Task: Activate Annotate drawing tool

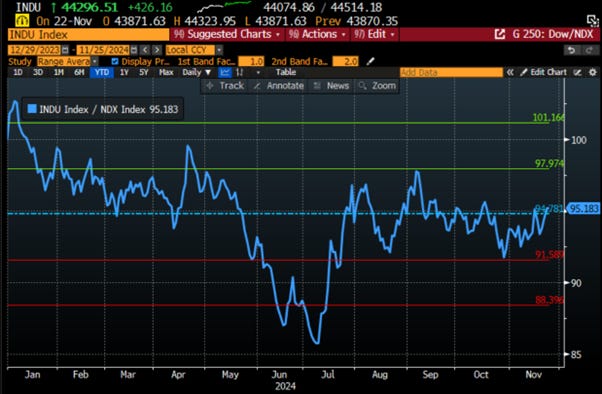Action: click(x=278, y=86)
